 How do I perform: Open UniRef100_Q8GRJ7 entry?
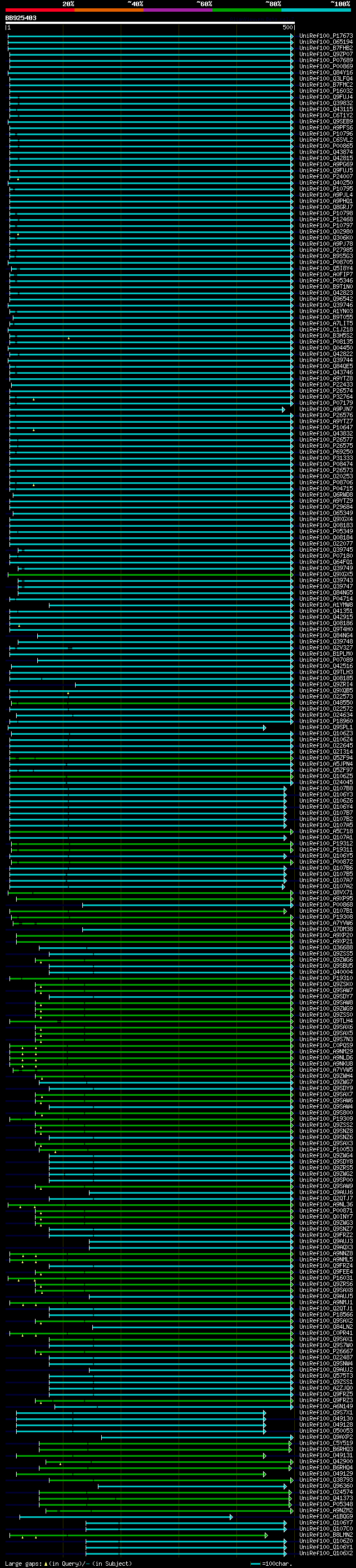[x=325, y=207]
